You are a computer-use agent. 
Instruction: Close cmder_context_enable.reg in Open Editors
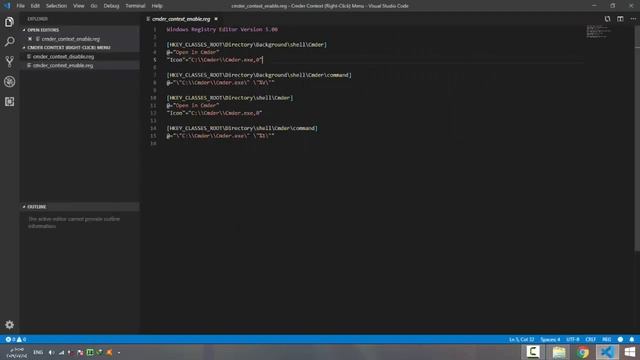30,39
